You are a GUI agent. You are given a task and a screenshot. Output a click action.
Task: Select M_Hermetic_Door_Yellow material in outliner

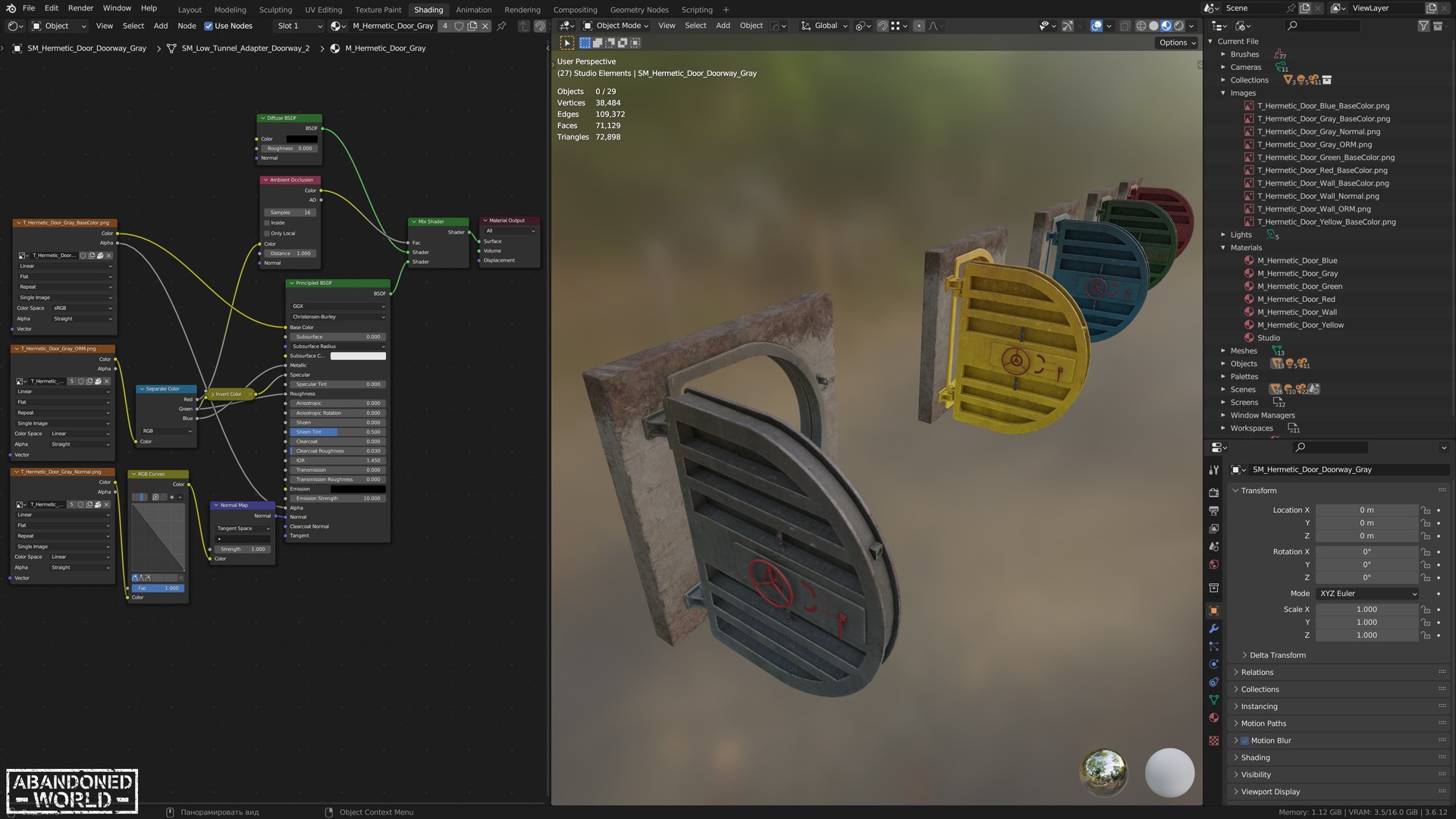(1300, 325)
